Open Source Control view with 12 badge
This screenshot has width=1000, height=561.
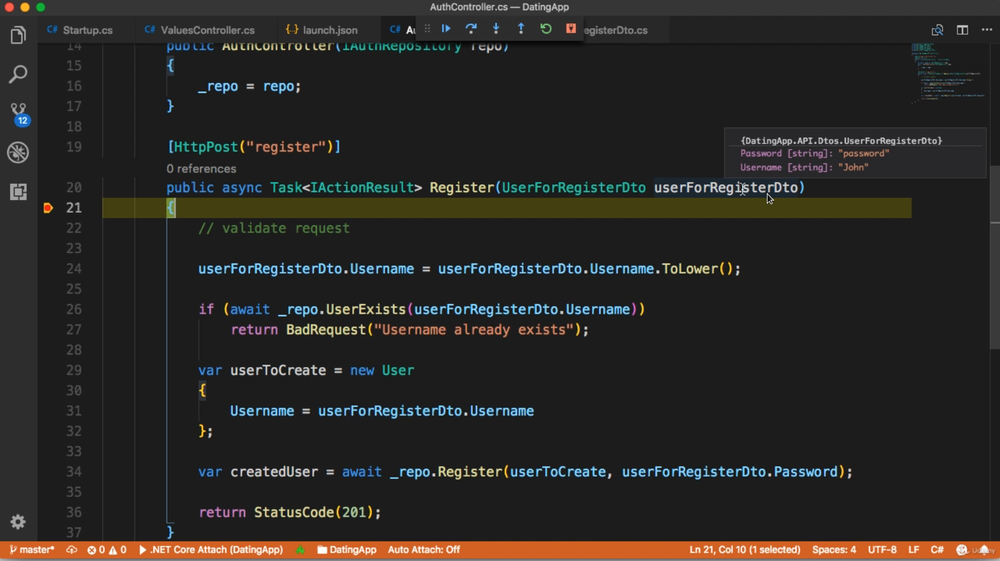point(18,113)
